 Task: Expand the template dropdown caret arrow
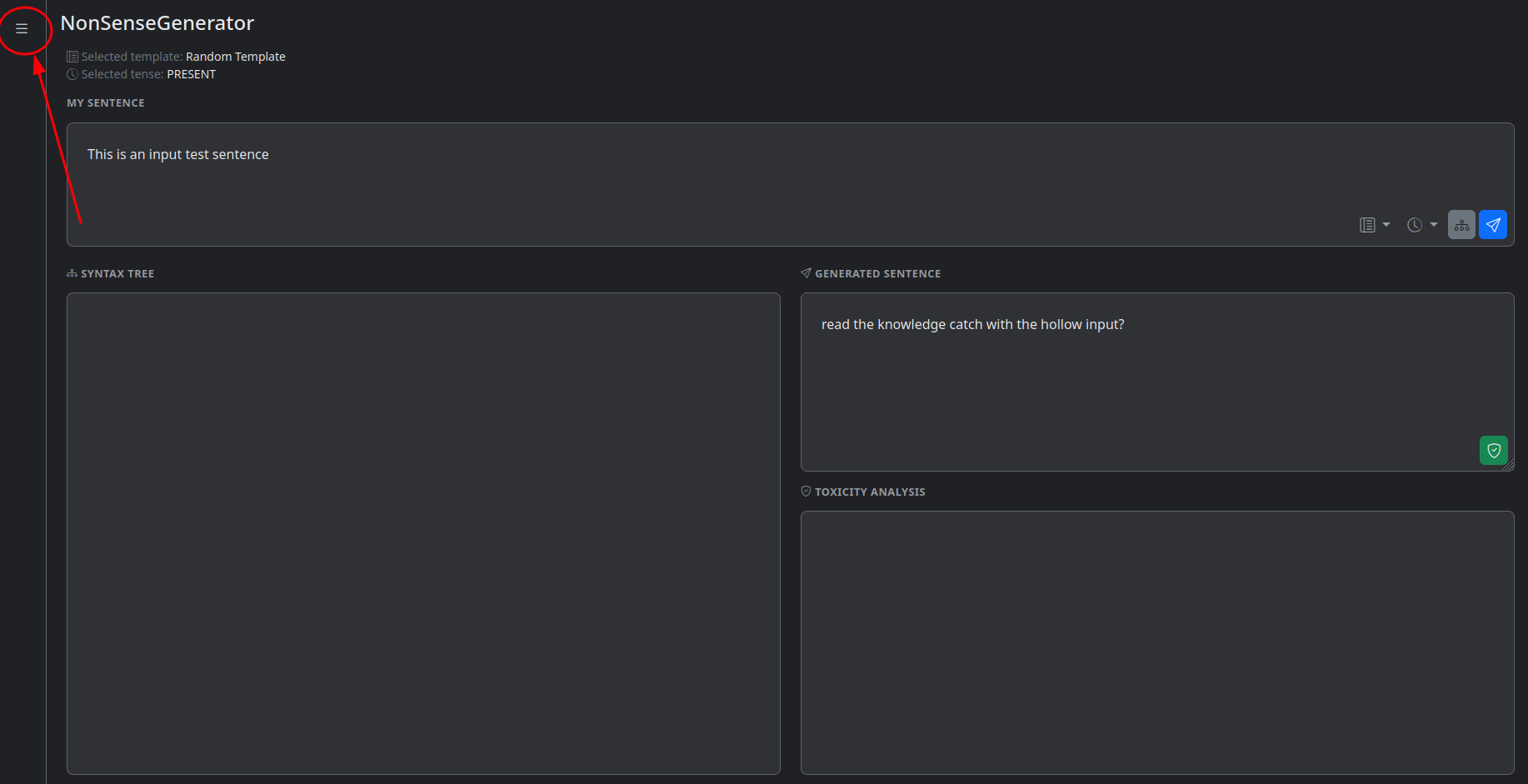[1386, 225]
